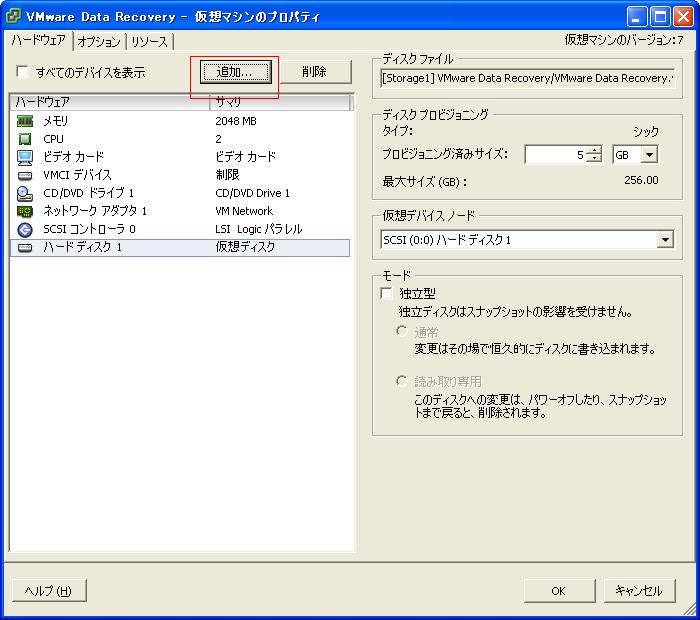Click the ヘルプ(H) button
This screenshot has width=700, height=620.
point(49,591)
